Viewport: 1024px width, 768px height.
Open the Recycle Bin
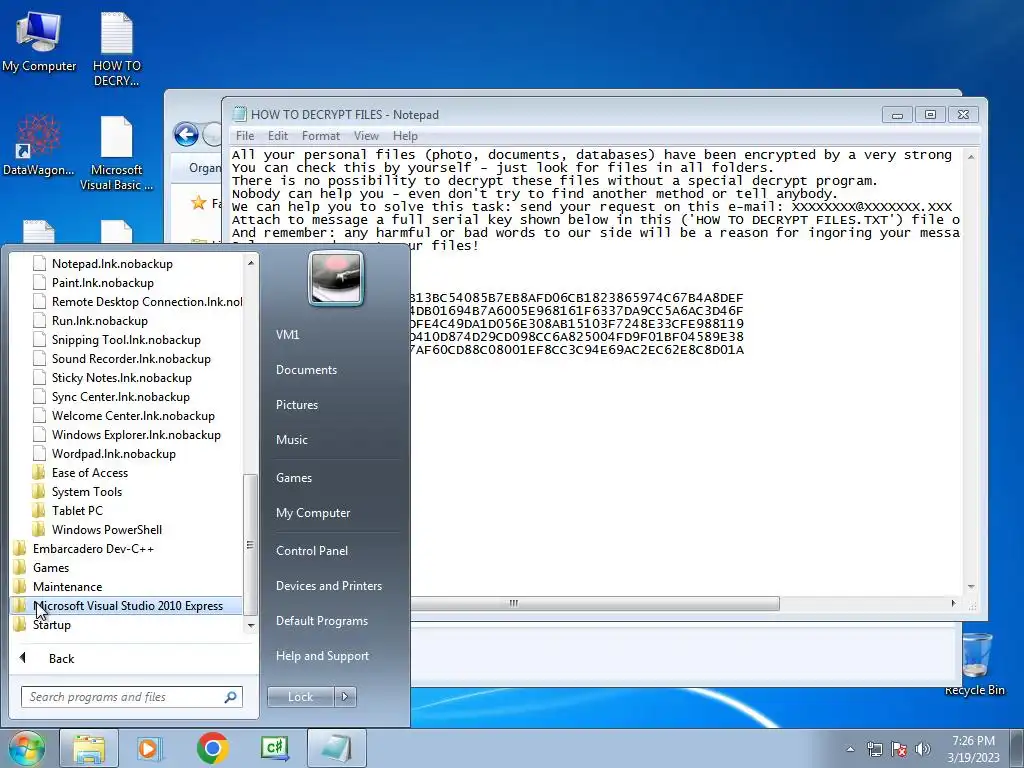coord(975,665)
